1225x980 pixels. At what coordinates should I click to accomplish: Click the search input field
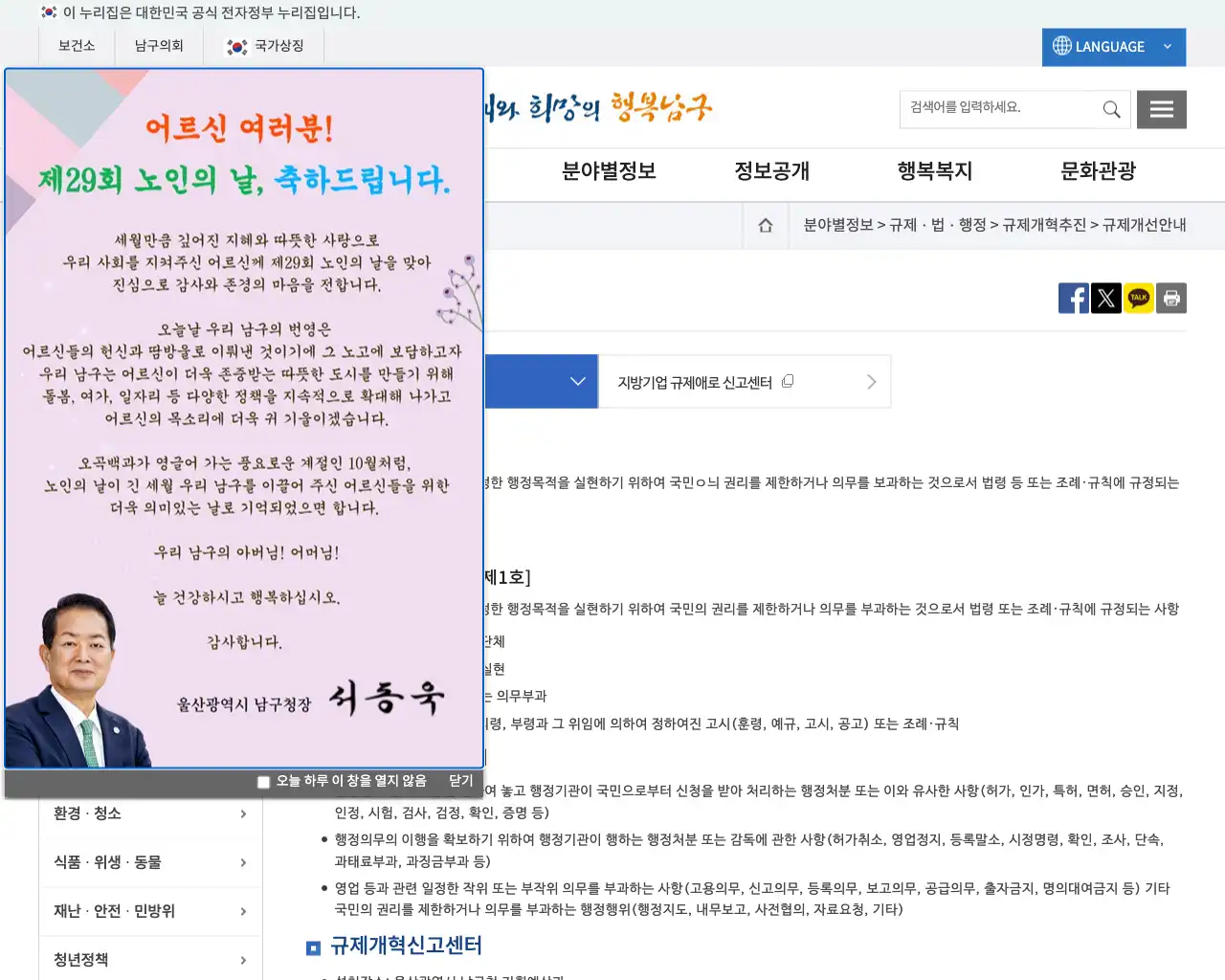click(999, 108)
